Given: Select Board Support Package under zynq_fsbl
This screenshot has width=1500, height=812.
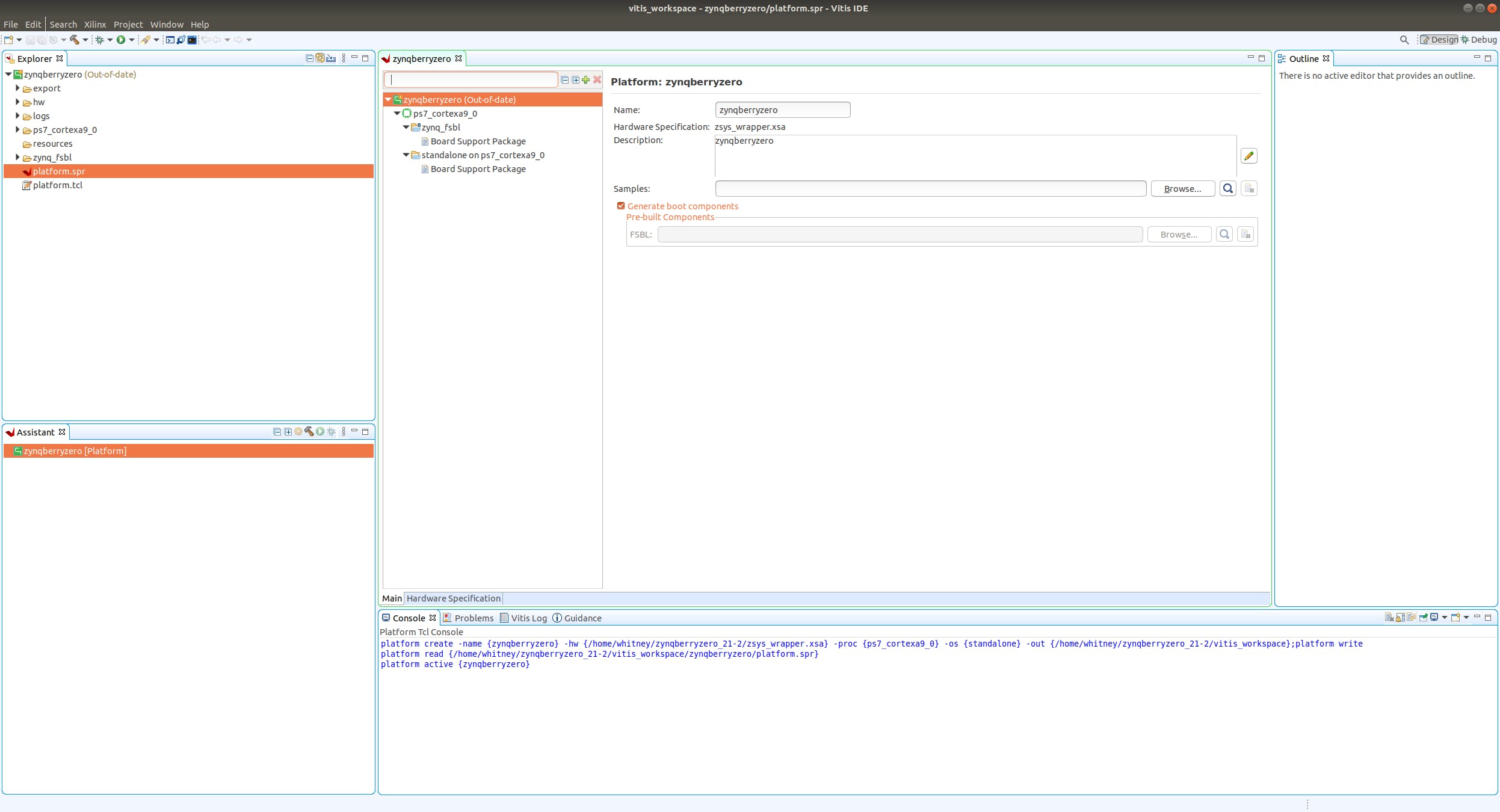Looking at the screenshot, I should pyautogui.click(x=478, y=141).
